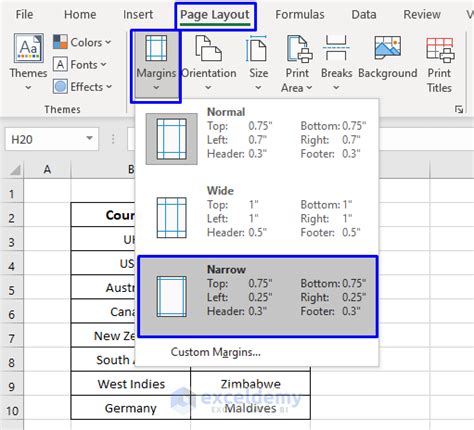Click the Orientation dropdown chevron
Viewport: 474px width, 430px height.
(208, 88)
